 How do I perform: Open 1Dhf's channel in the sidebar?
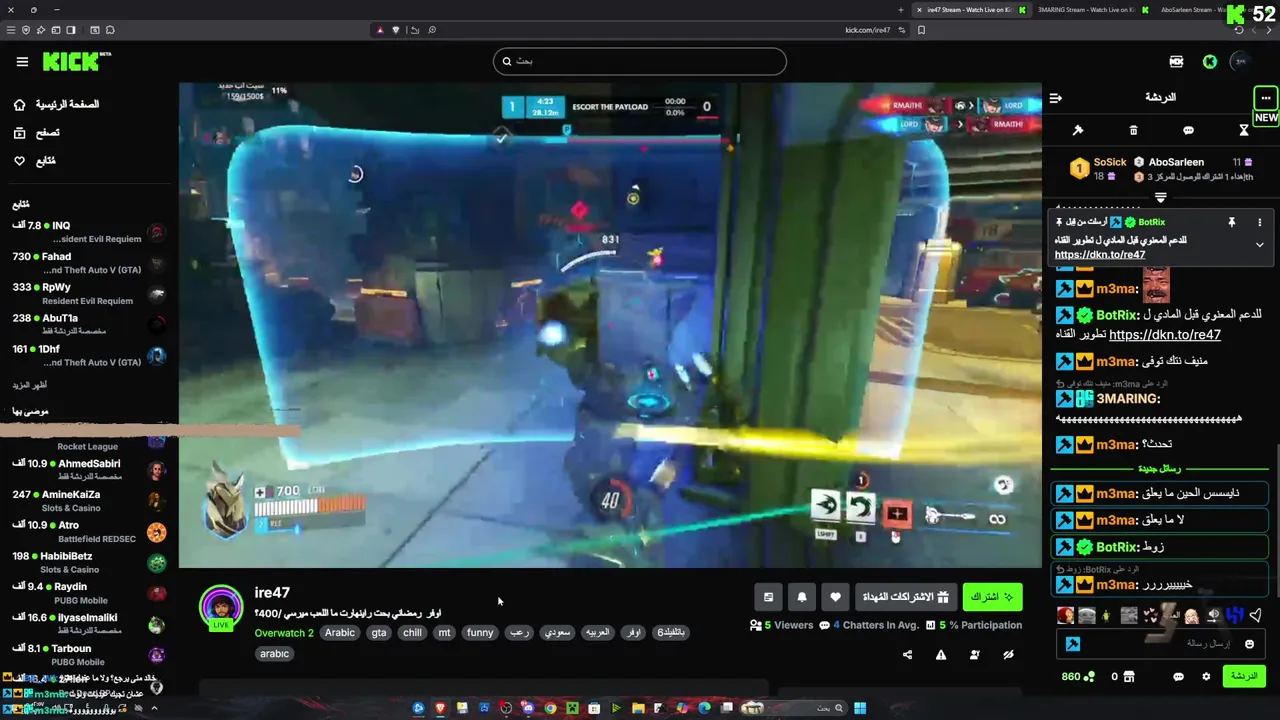click(x=88, y=356)
